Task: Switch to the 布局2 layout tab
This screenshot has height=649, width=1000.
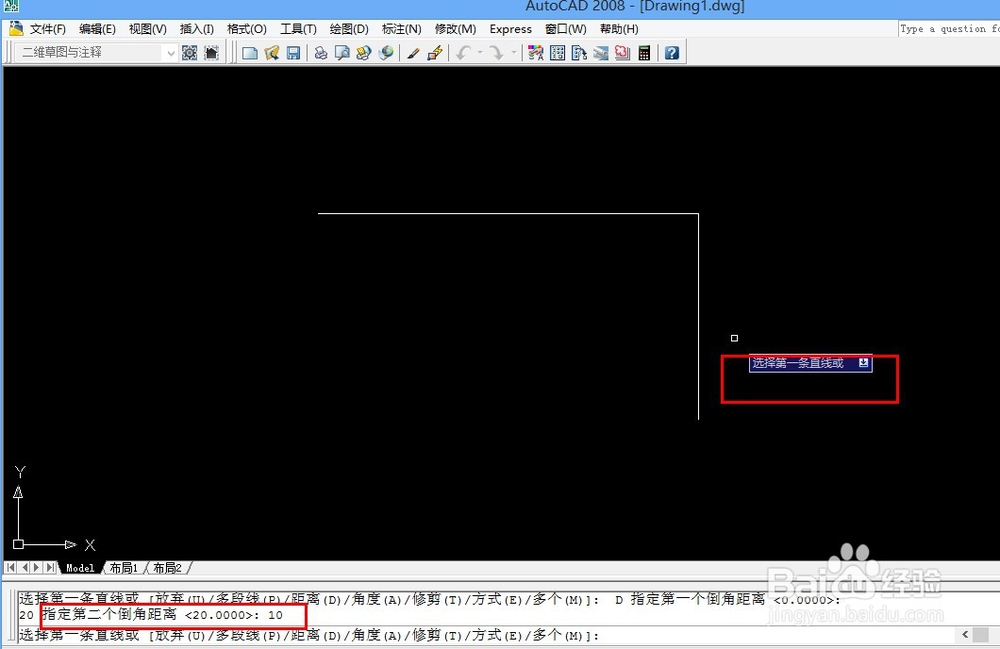Action: 167,568
